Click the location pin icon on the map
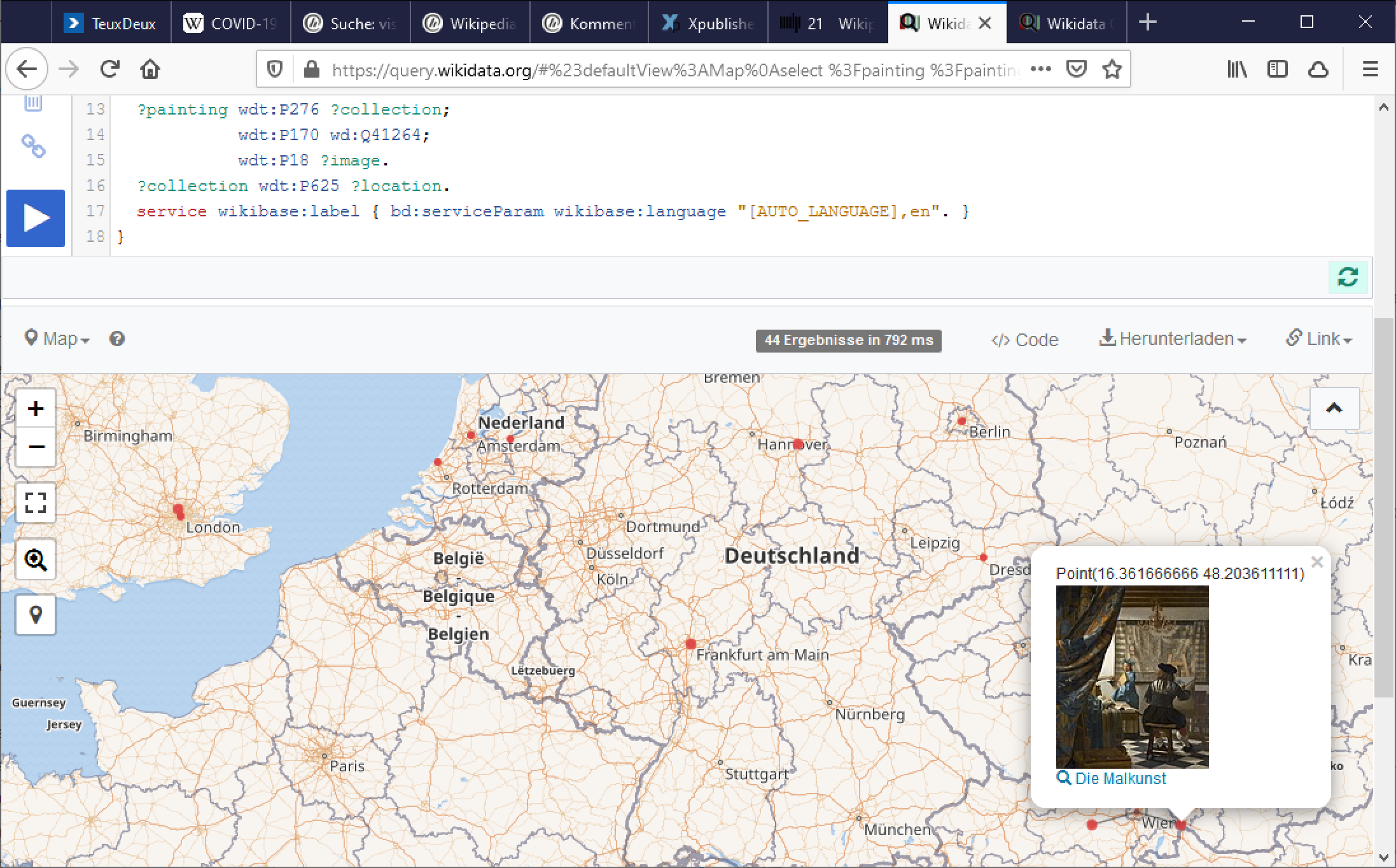Viewport: 1396px width, 868px height. pyautogui.click(x=36, y=615)
